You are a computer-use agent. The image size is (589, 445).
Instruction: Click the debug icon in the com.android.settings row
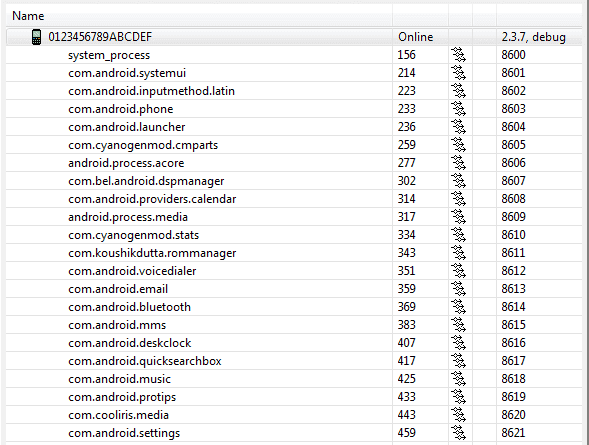pos(459,433)
